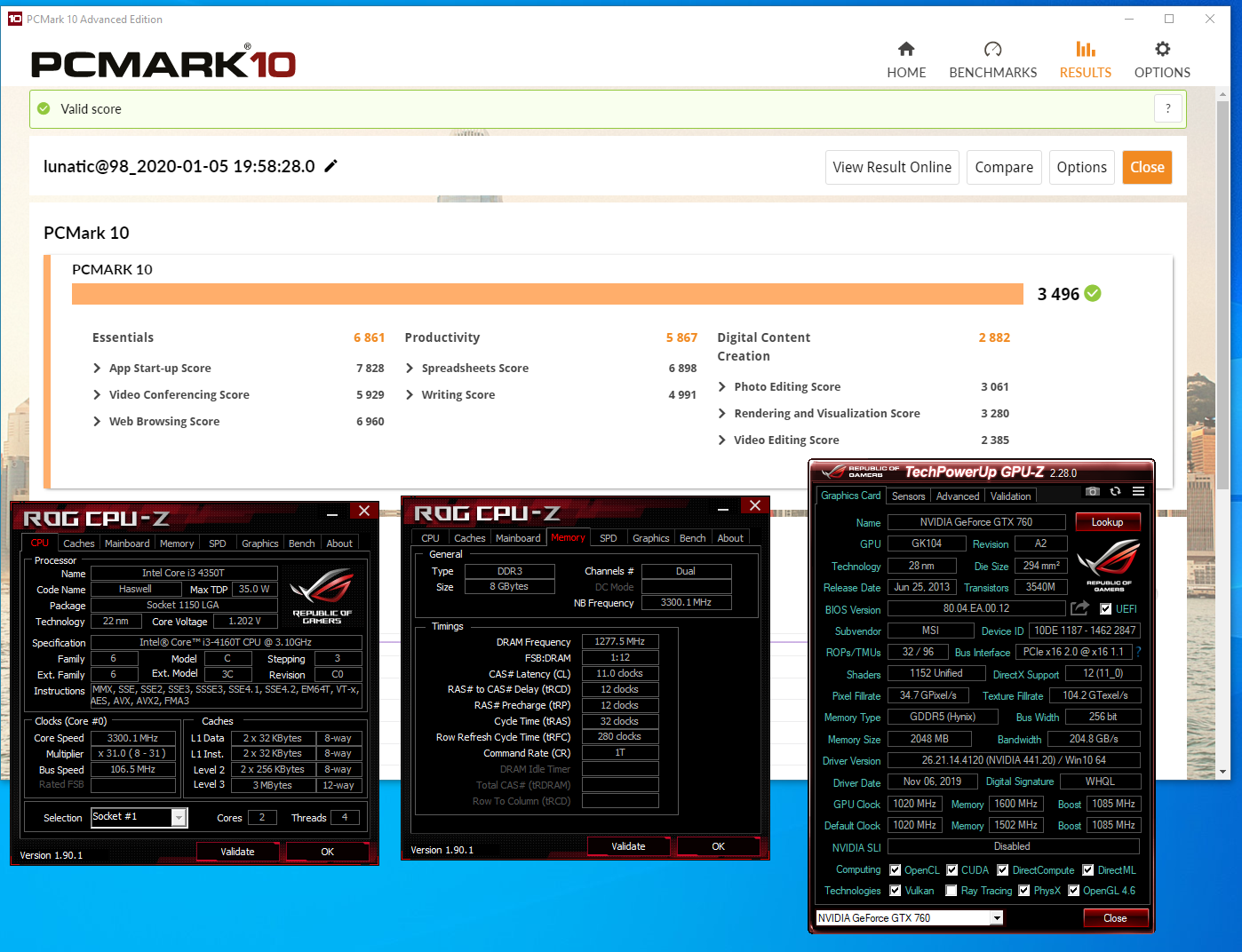1242x952 pixels.
Task: Open Mainboard tab in CPU-Z CPU window
Action: click(127, 543)
